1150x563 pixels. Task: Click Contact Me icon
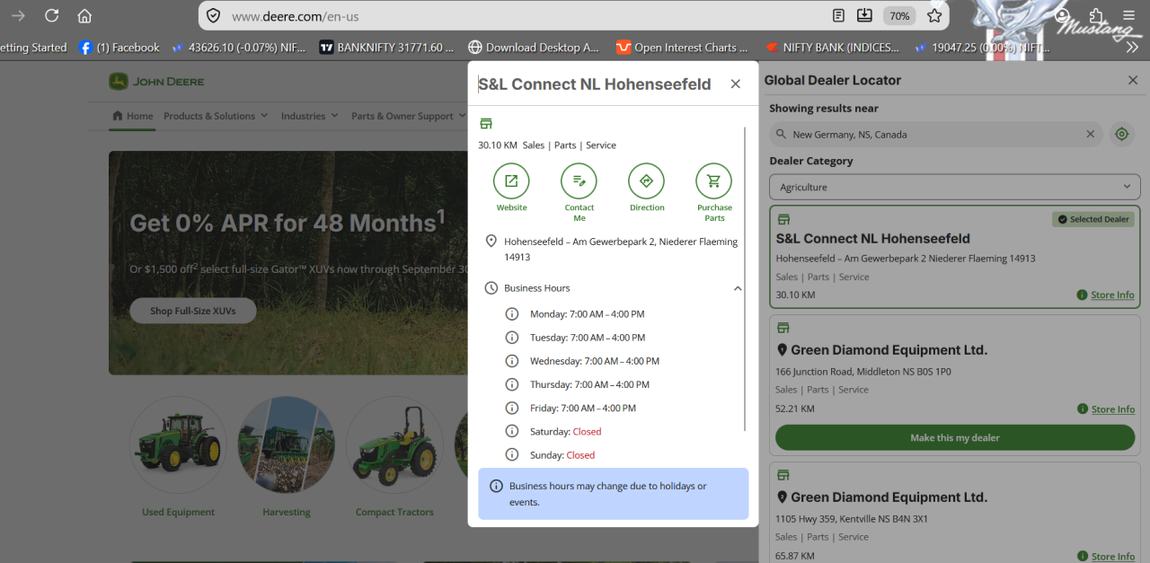point(579,181)
